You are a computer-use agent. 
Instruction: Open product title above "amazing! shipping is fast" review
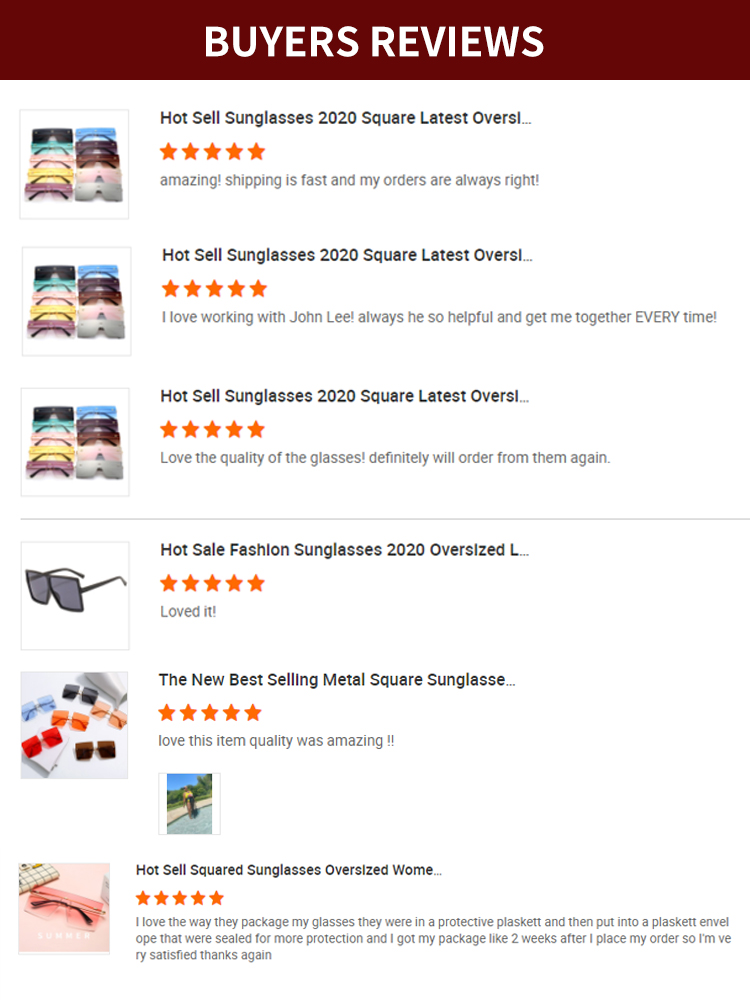[345, 118]
